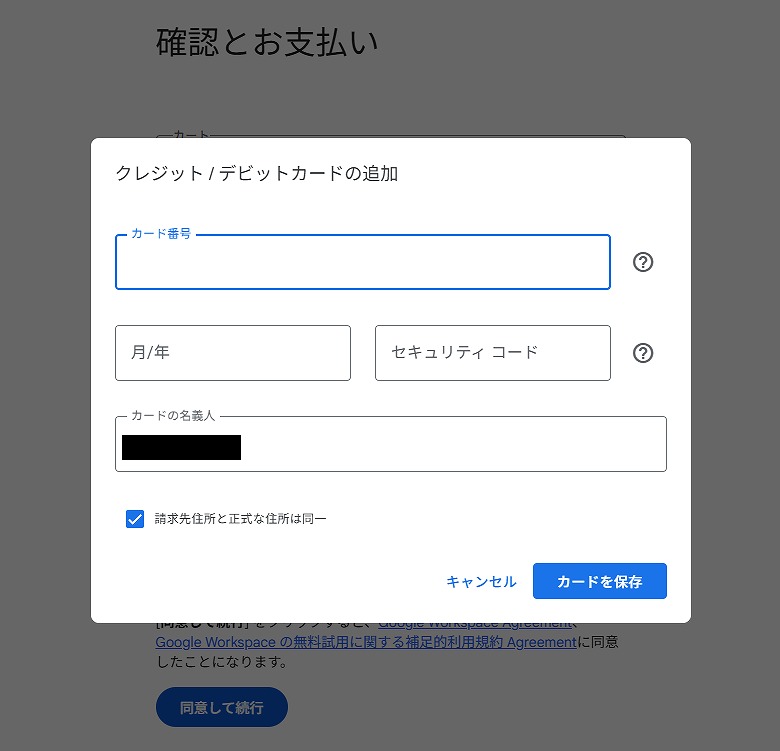The image size is (780, 751).
Task: Open help for the security code field
Action: tap(643, 353)
